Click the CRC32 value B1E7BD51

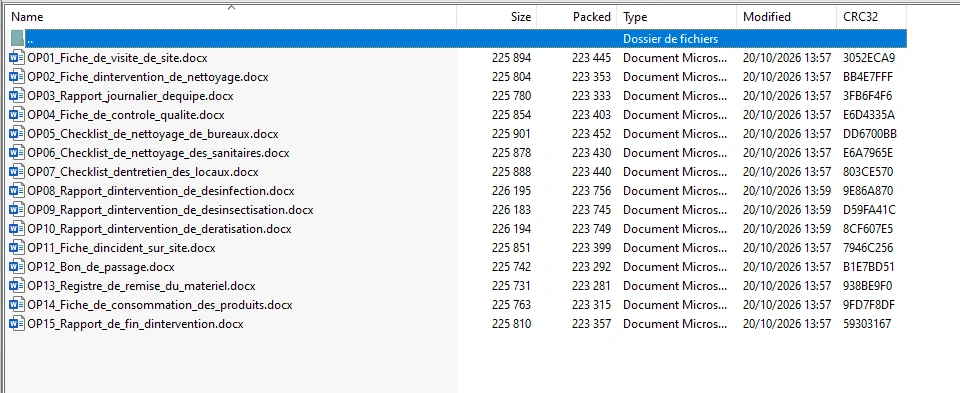coord(868,267)
